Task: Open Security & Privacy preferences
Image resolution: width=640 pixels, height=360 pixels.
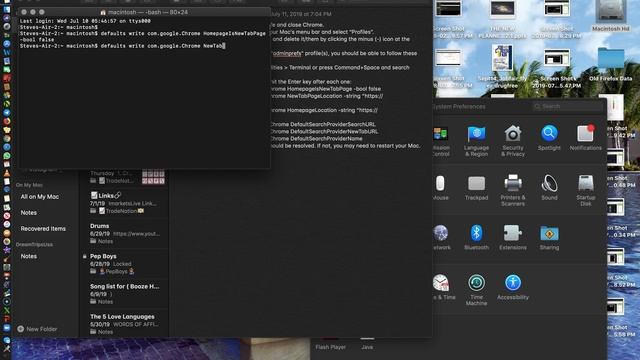Action: pyautogui.click(x=513, y=141)
